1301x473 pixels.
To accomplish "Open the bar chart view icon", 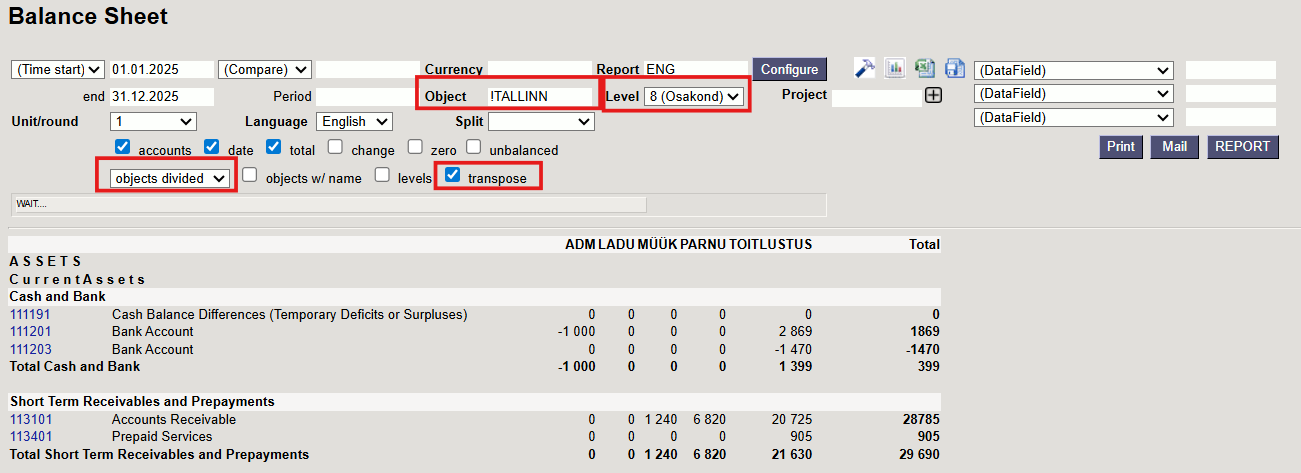I will 895,68.
